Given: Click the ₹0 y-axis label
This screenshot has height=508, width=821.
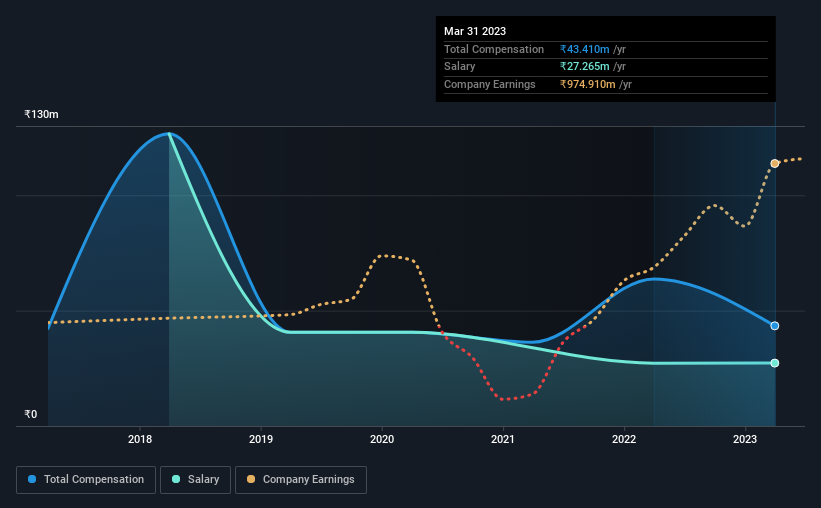Looking at the screenshot, I should [31, 414].
